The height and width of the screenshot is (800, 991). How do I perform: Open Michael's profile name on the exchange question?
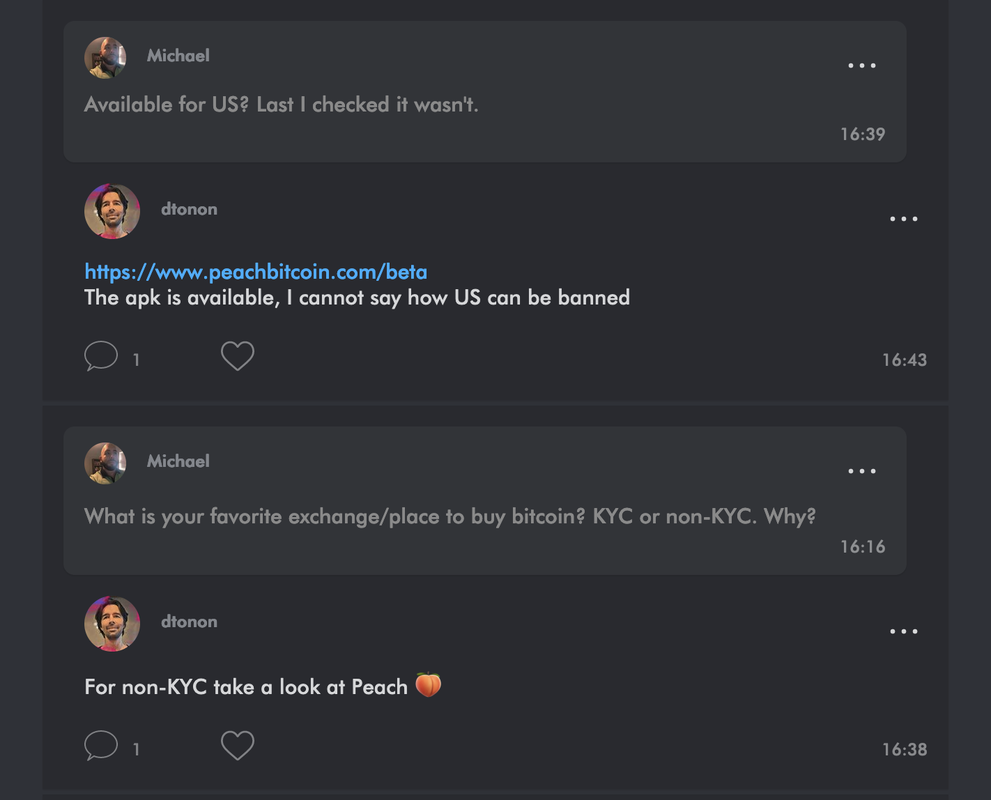(178, 461)
